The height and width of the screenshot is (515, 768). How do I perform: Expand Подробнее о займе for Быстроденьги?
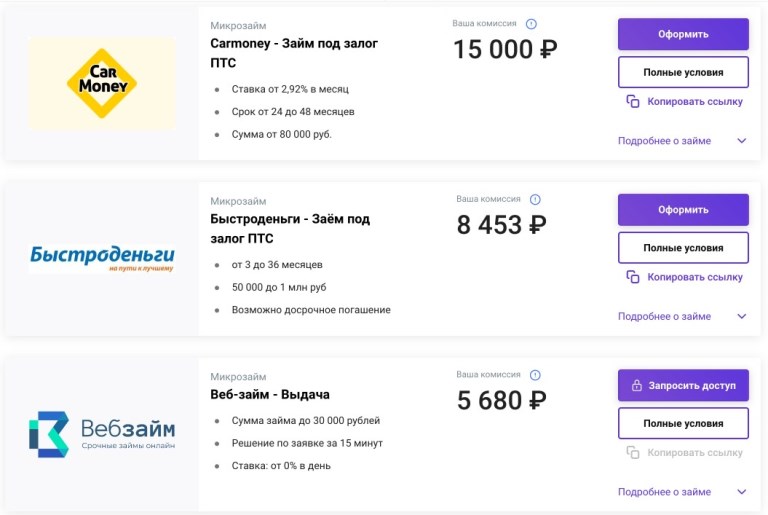coord(742,316)
